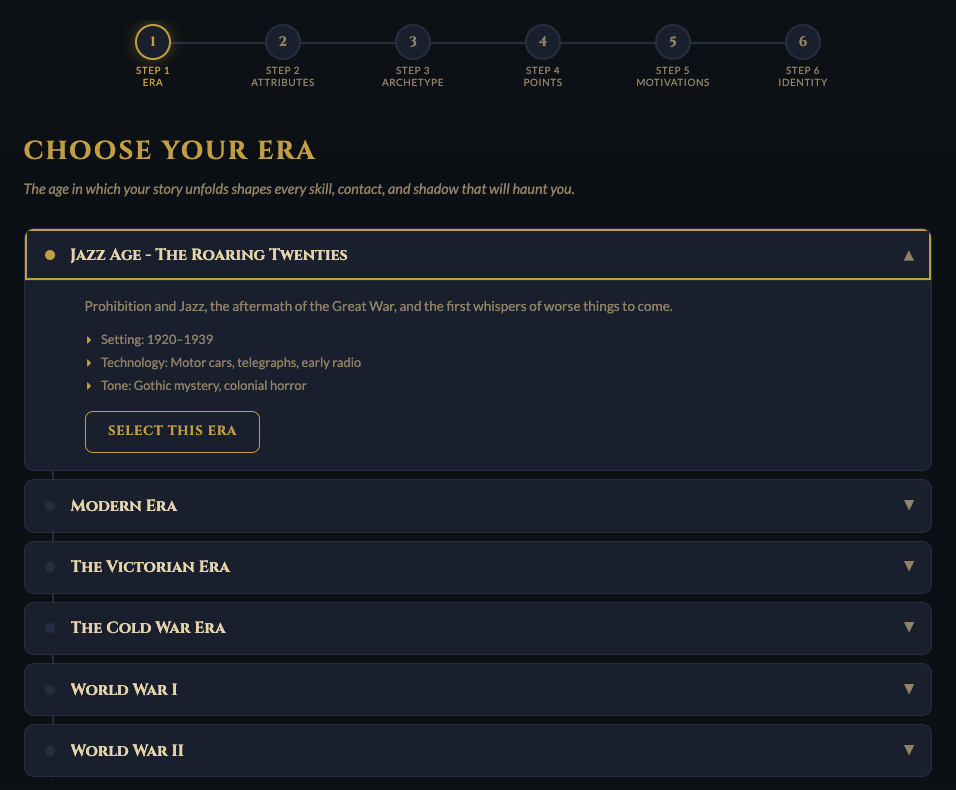Expand the Modern Era chevron
This screenshot has height=790, width=956.
tap(908, 505)
